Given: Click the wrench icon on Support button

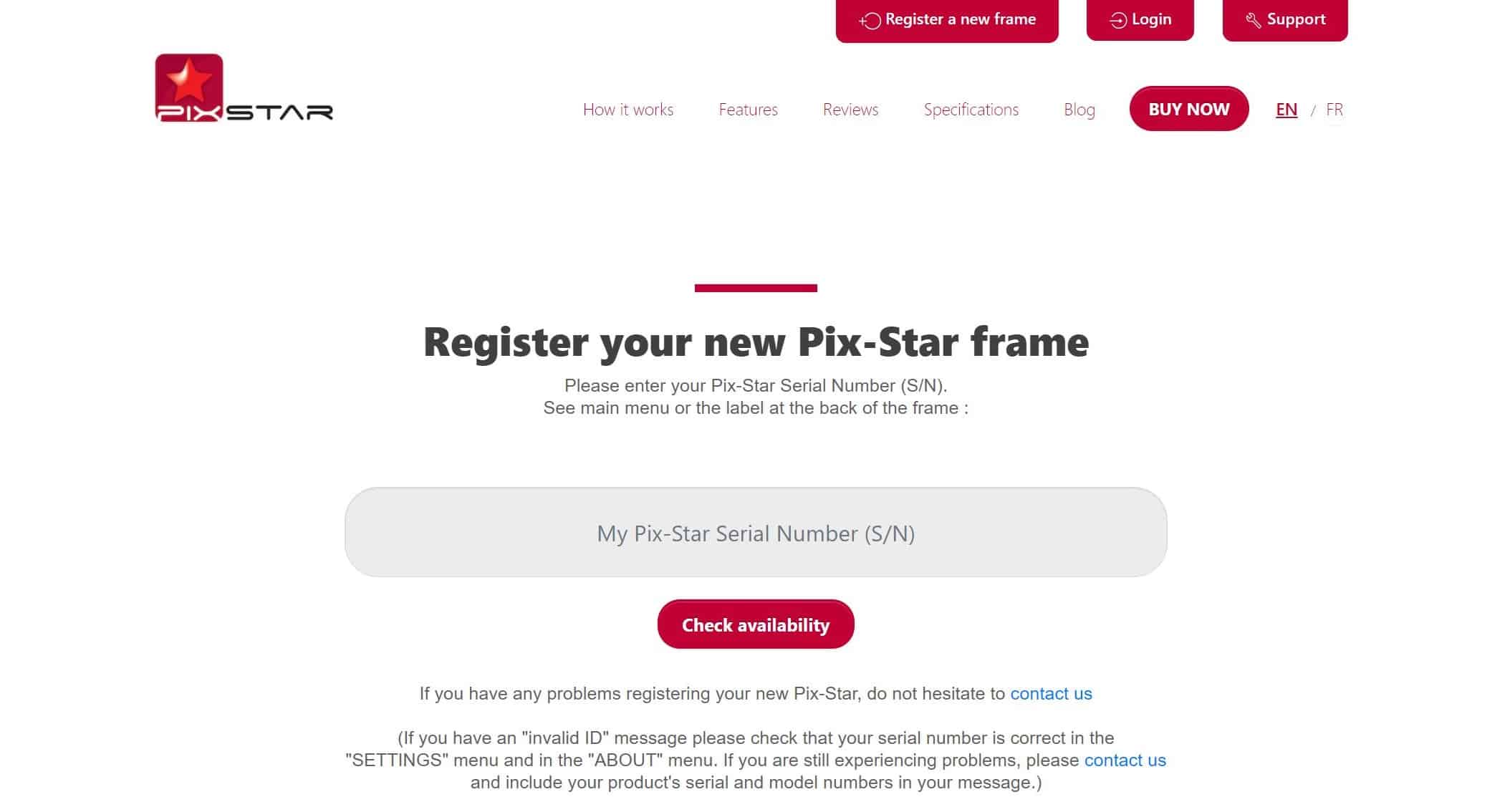Looking at the screenshot, I should pyautogui.click(x=1252, y=21).
